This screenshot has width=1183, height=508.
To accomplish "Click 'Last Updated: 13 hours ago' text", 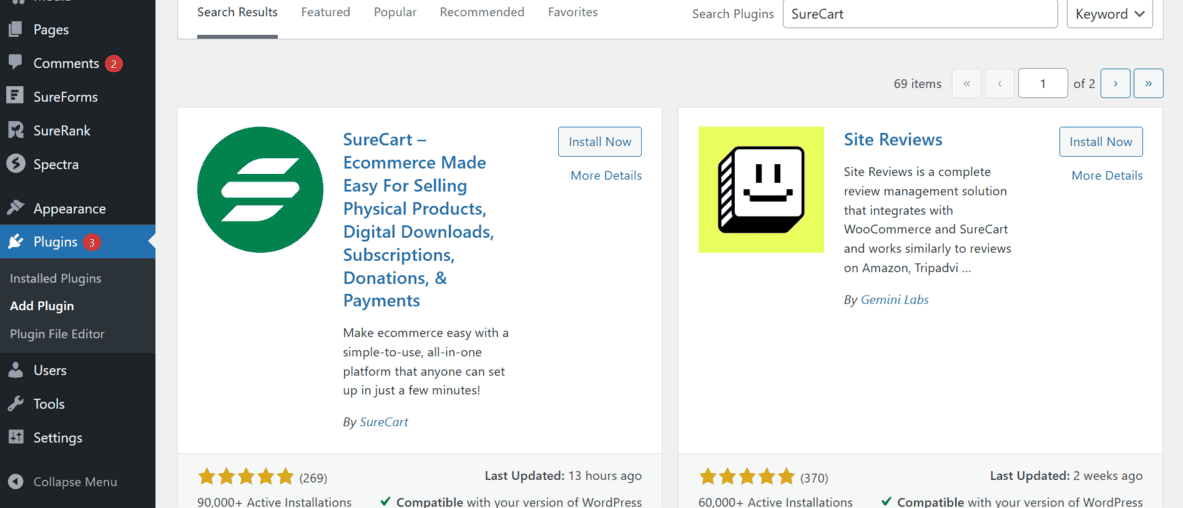I will 563,476.
